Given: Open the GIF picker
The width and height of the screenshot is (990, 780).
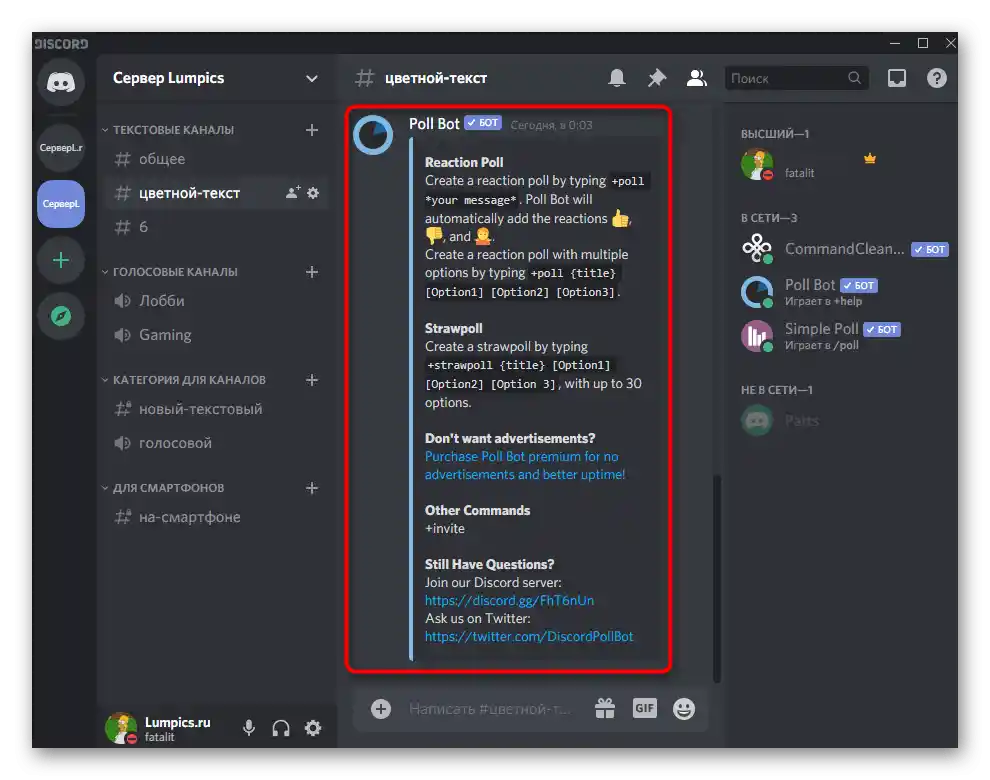Looking at the screenshot, I should [x=645, y=709].
